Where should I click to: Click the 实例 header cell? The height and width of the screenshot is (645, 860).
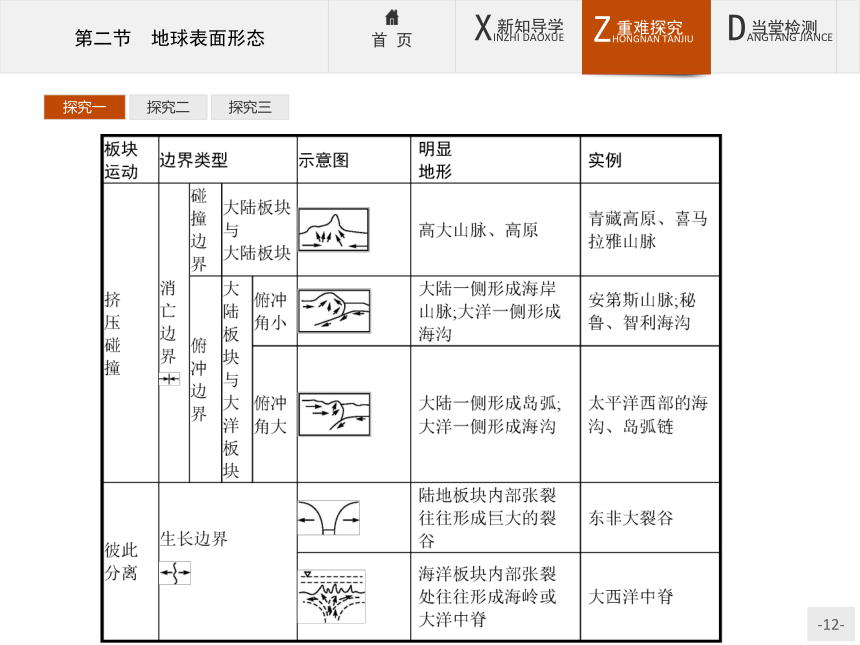[x=650, y=160]
